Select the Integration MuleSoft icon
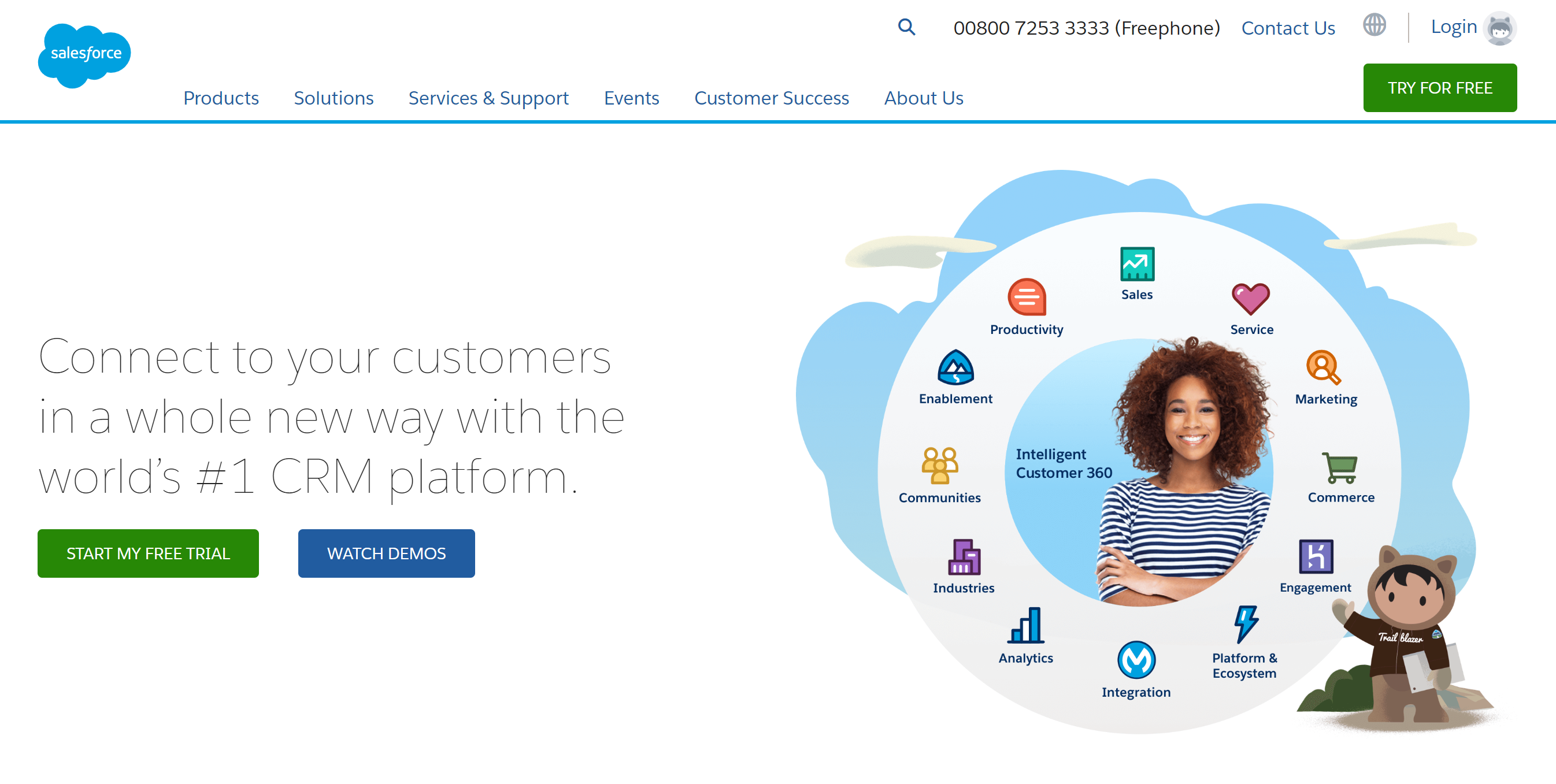 coord(1136,660)
